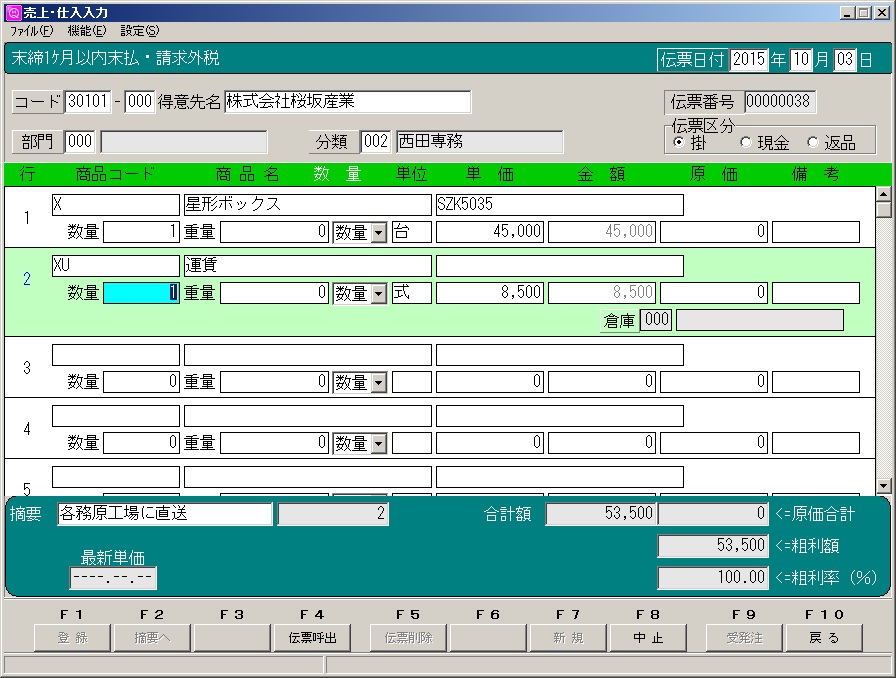This screenshot has width=896, height=678.
Task: Click row 2 備考 field
Action: [815, 293]
